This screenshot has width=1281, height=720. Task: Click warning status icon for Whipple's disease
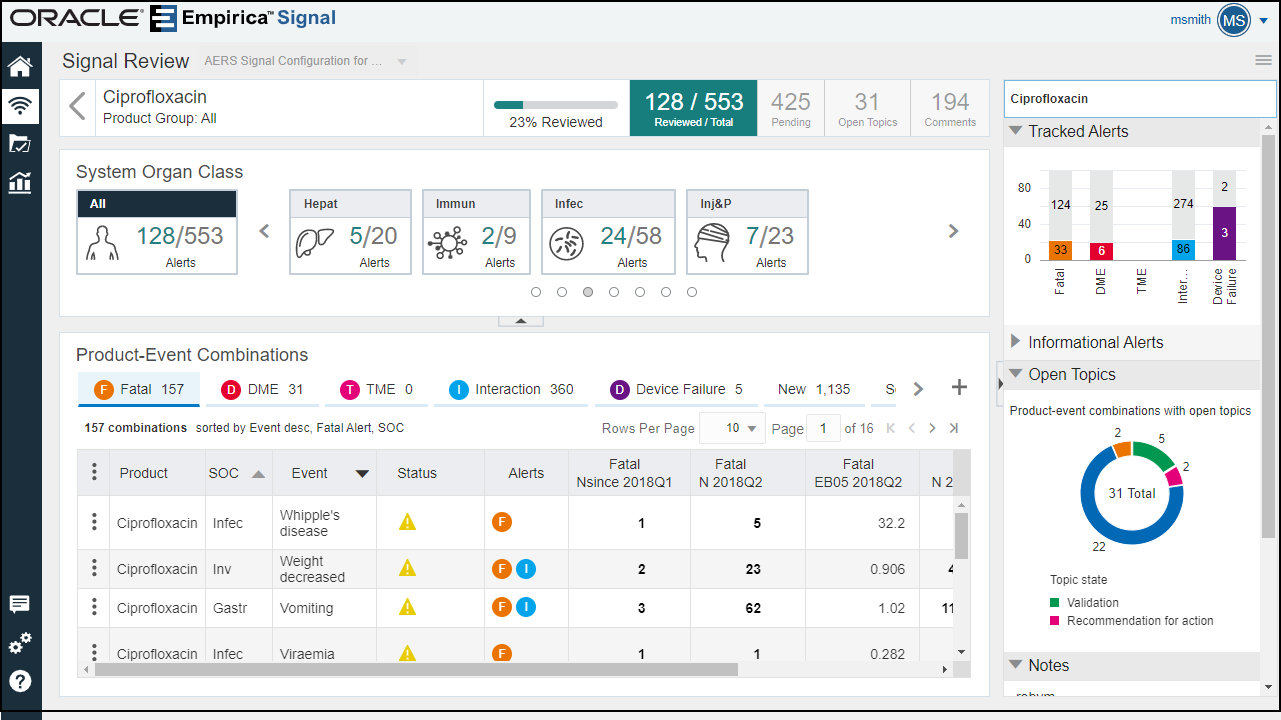click(x=407, y=522)
